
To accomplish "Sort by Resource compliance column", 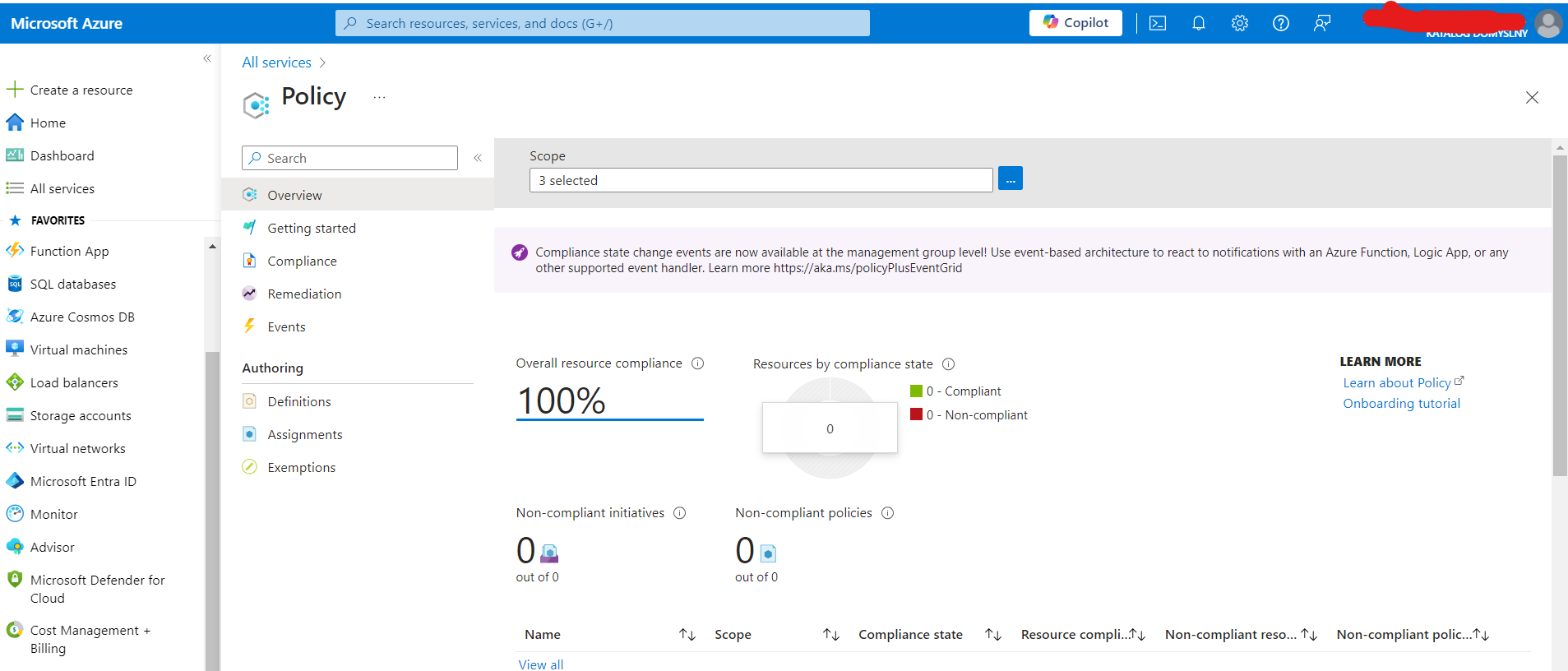I will (1138, 634).
